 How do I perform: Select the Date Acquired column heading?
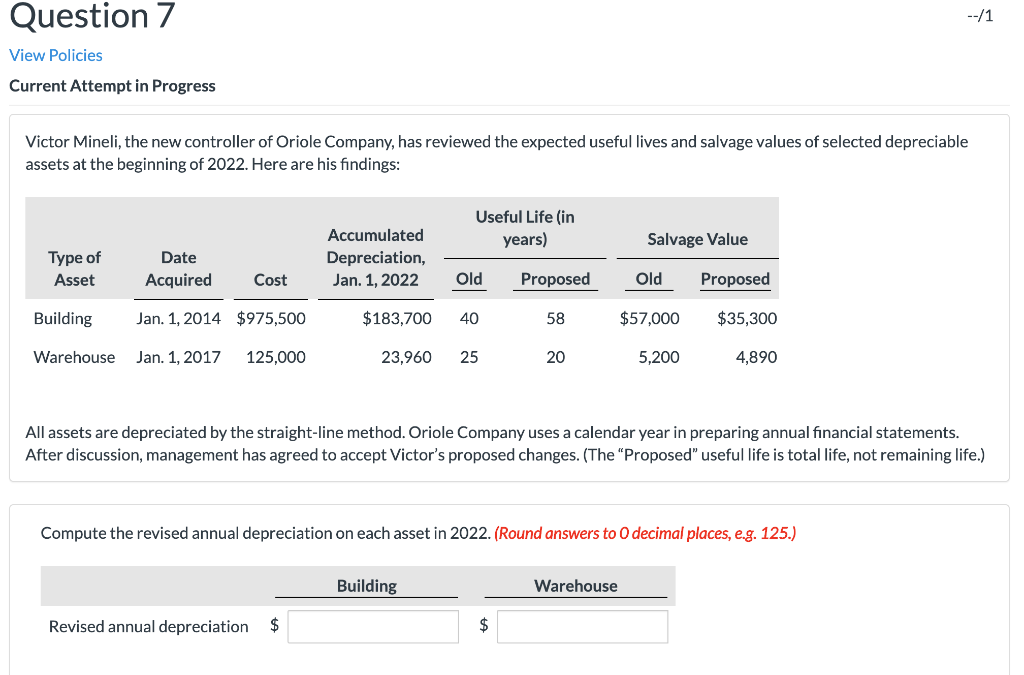coord(178,269)
